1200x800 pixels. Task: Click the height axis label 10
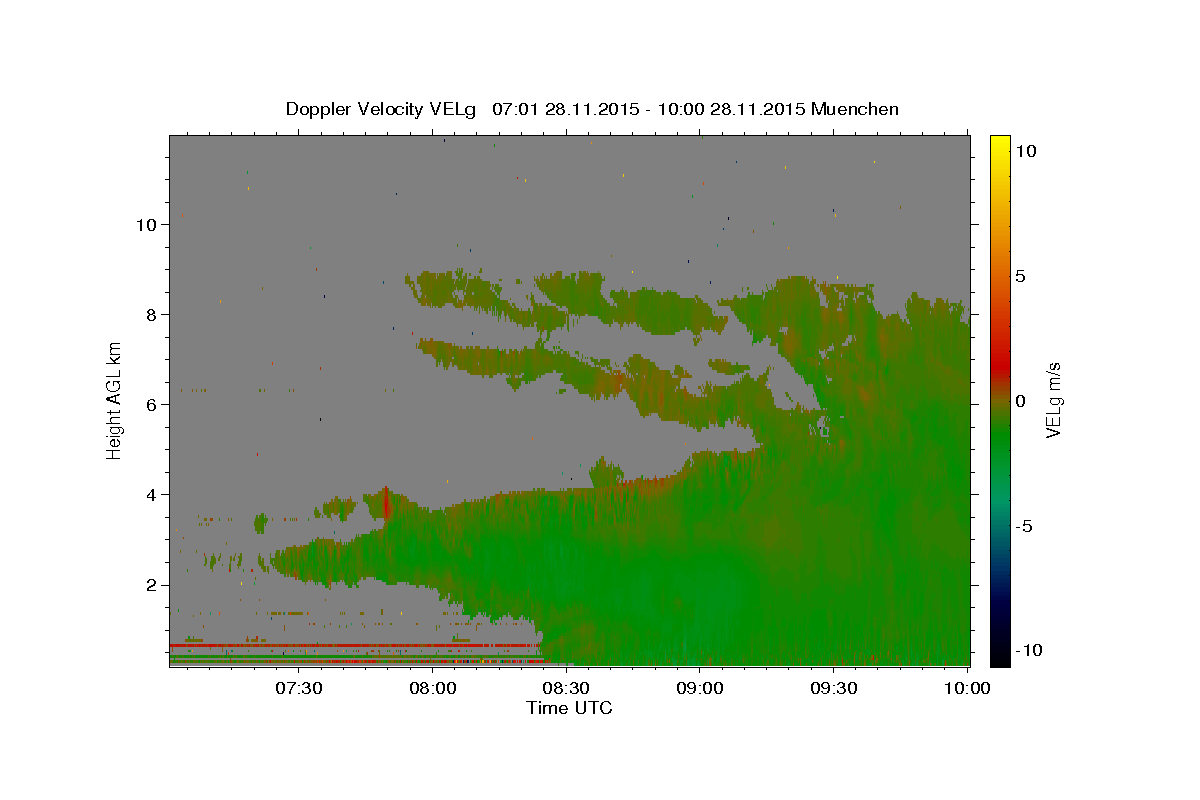pos(147,225)
